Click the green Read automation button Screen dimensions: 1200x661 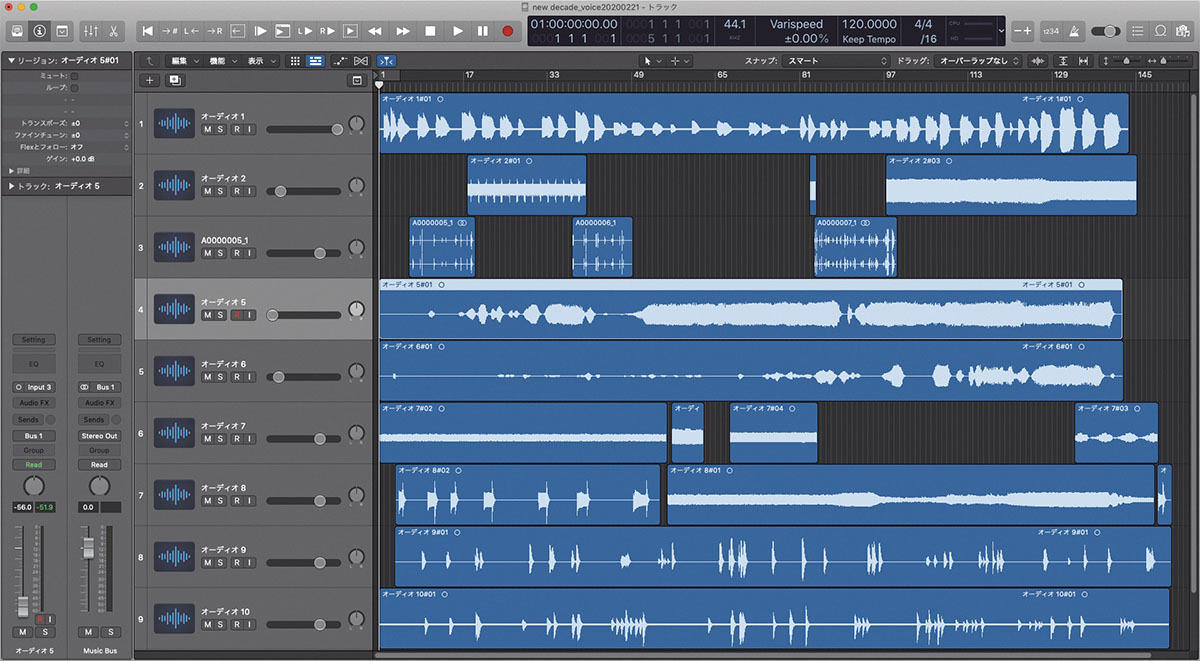[33, 465]
